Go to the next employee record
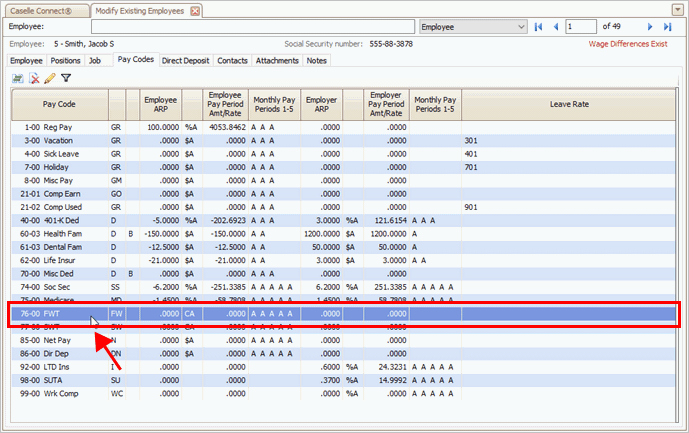Image resolution: width=689 pixels, height=433 pixels. pos(651,27)
